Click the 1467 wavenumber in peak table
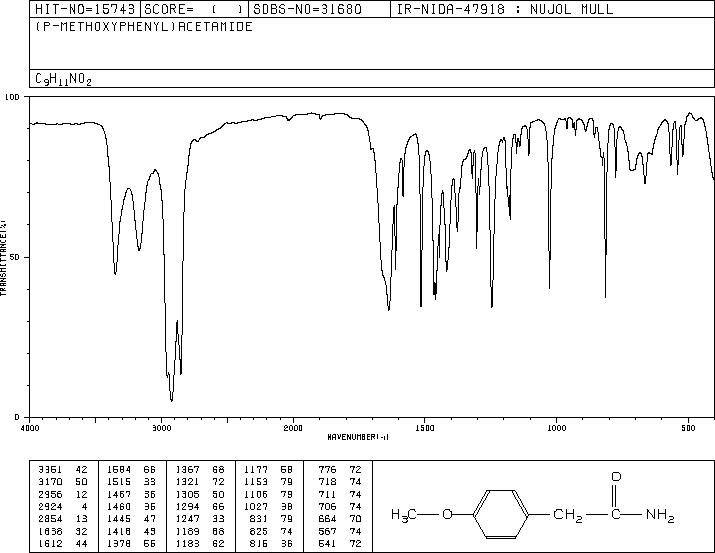 tap(119, 494)
